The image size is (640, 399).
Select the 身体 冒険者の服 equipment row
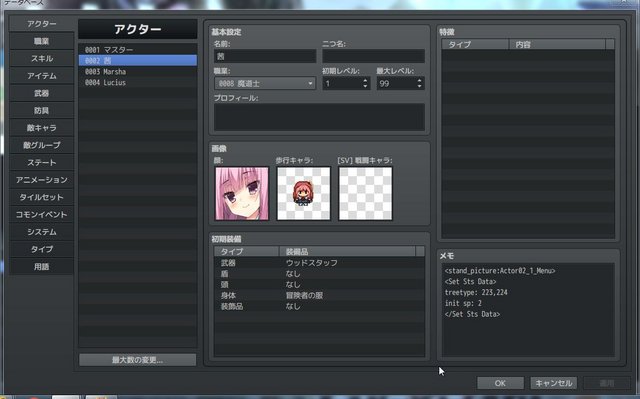(319, 295)
